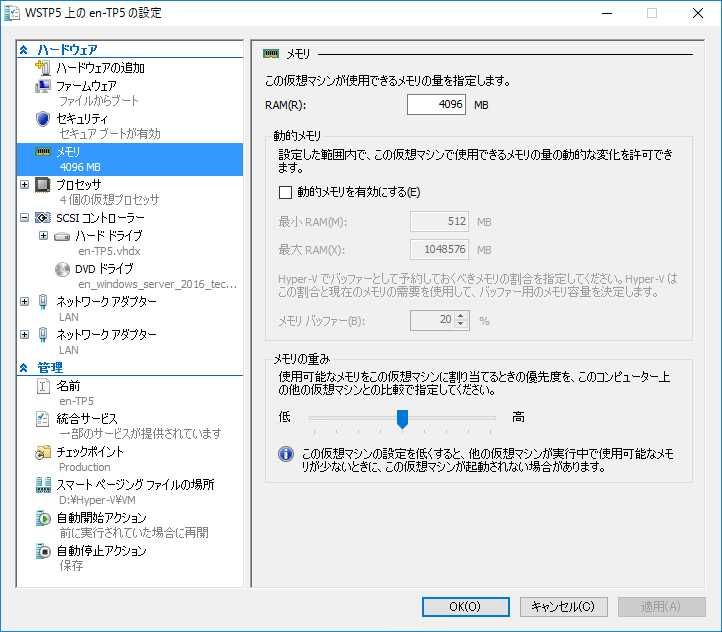
Task: Click the 自動停止アクション stop icon
Action: 43,551
